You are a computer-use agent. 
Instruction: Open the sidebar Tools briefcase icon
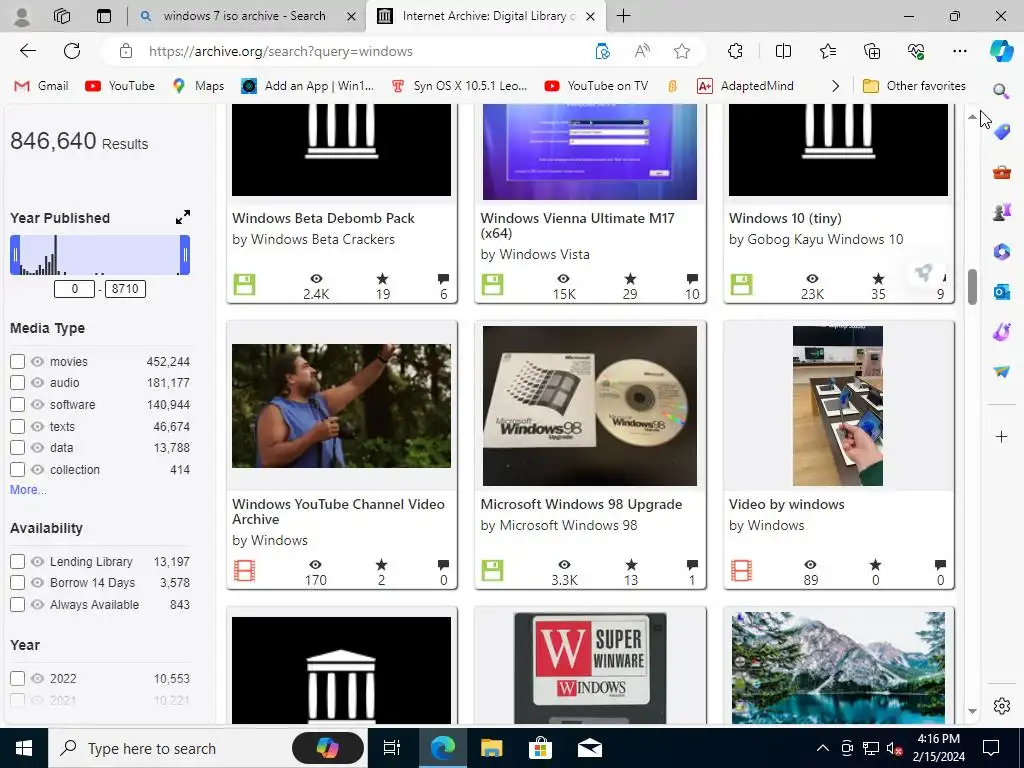coord(1001,172)
